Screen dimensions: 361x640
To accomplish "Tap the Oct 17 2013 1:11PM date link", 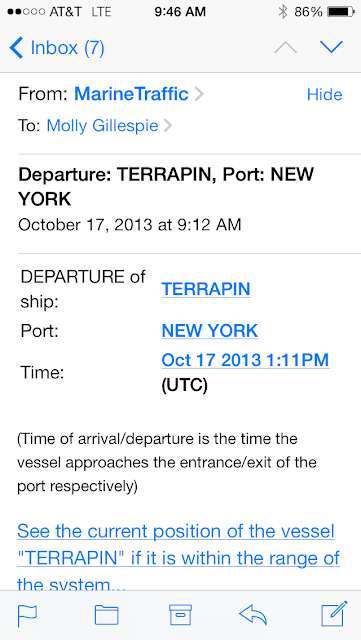I will [x=245, y=360].
